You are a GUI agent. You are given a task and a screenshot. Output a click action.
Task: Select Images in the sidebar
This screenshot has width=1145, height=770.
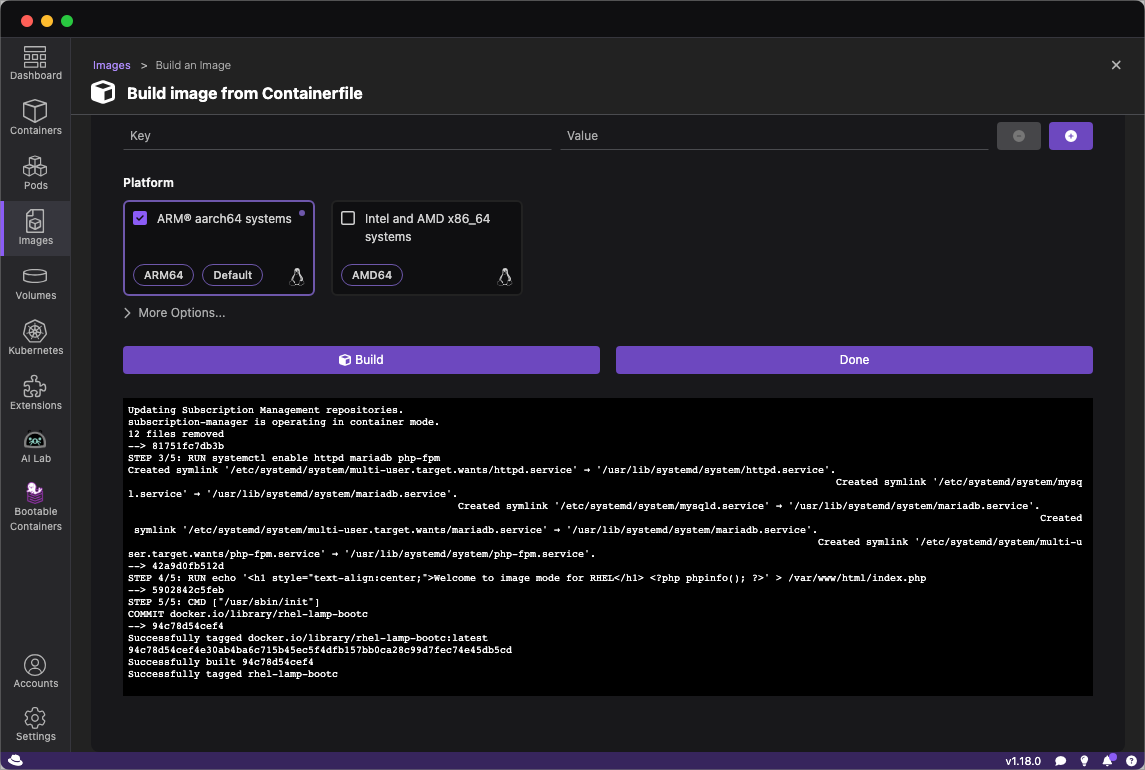coord(35,228)
